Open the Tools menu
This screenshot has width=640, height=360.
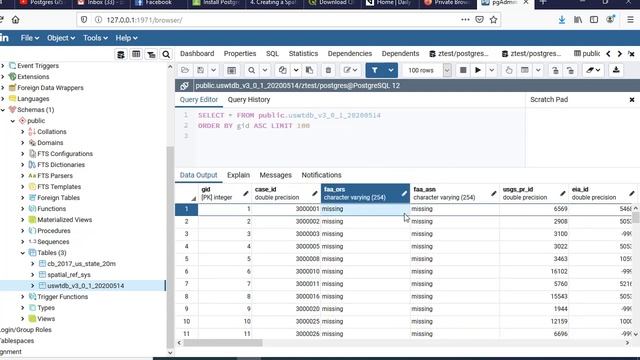point(95,38)
